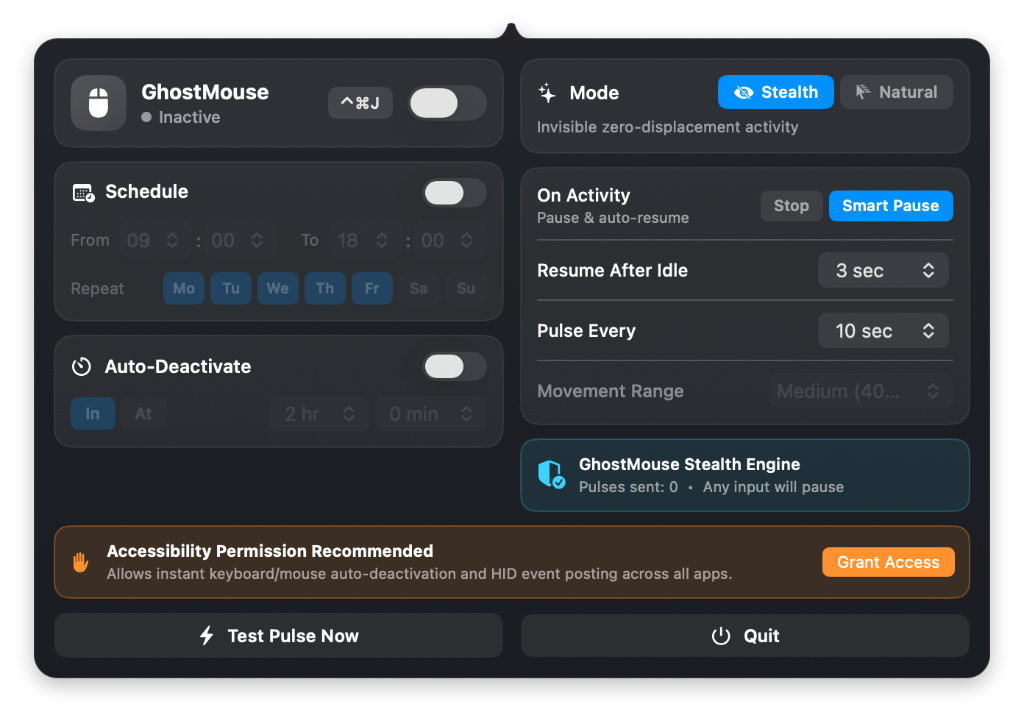The height and width of the screenshot is (723, 1024).
Task: Open the 0 min duration selector
Action: (x=431, y=414)
